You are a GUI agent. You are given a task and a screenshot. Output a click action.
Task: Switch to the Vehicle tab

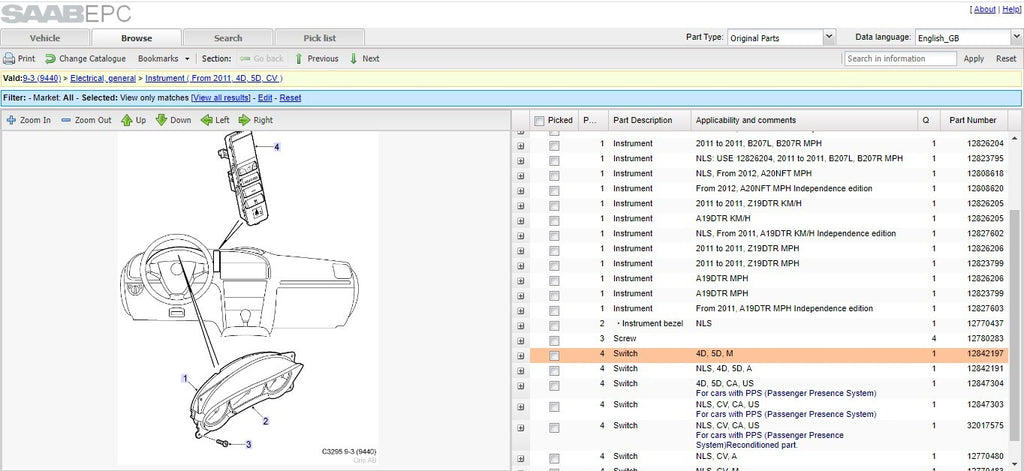point(45,38)
